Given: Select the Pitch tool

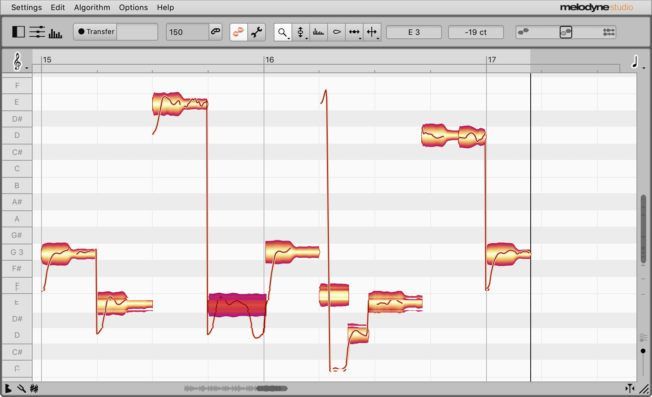Looking at the screenshot, I should (x=300, y=32).
